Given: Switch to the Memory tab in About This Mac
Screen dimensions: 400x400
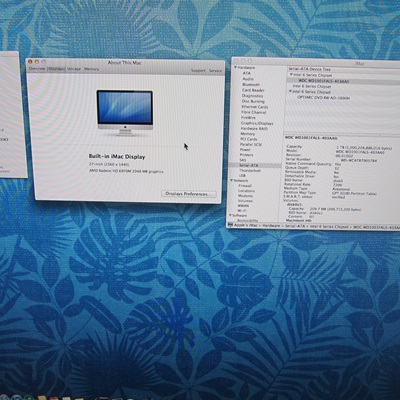Looking at the screenshot, I should pyautogui.click(x=91, y=69).
